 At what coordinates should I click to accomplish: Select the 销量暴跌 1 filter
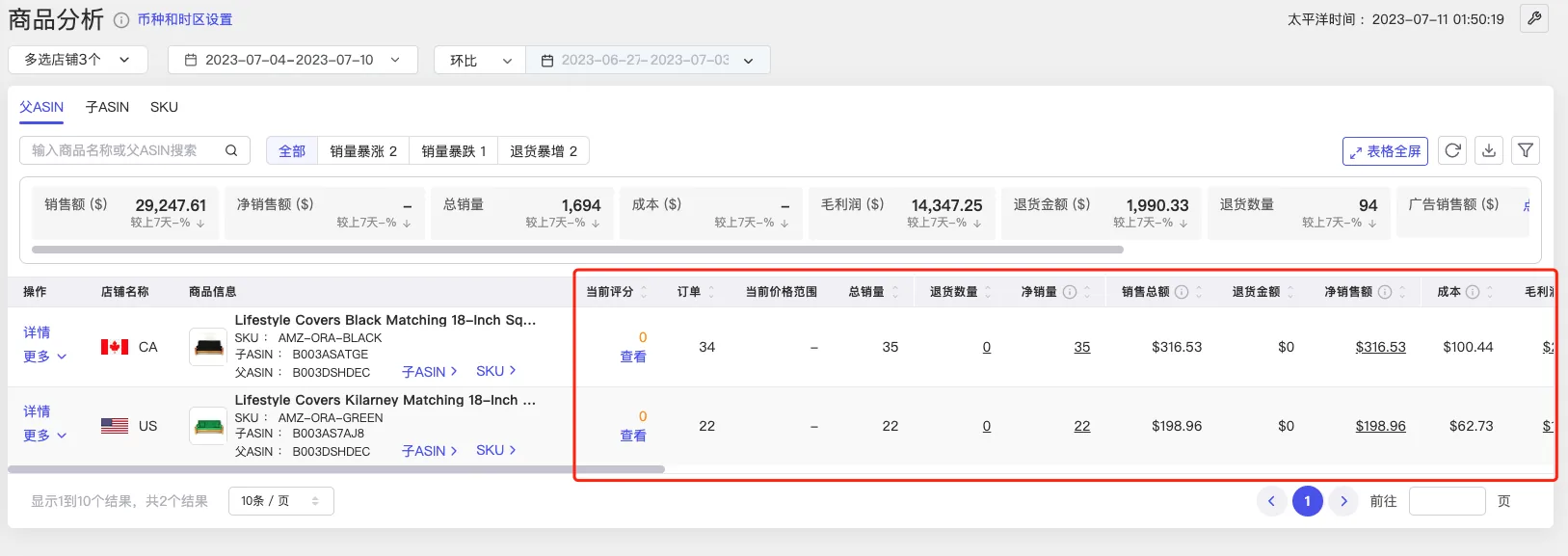point(454,151)
